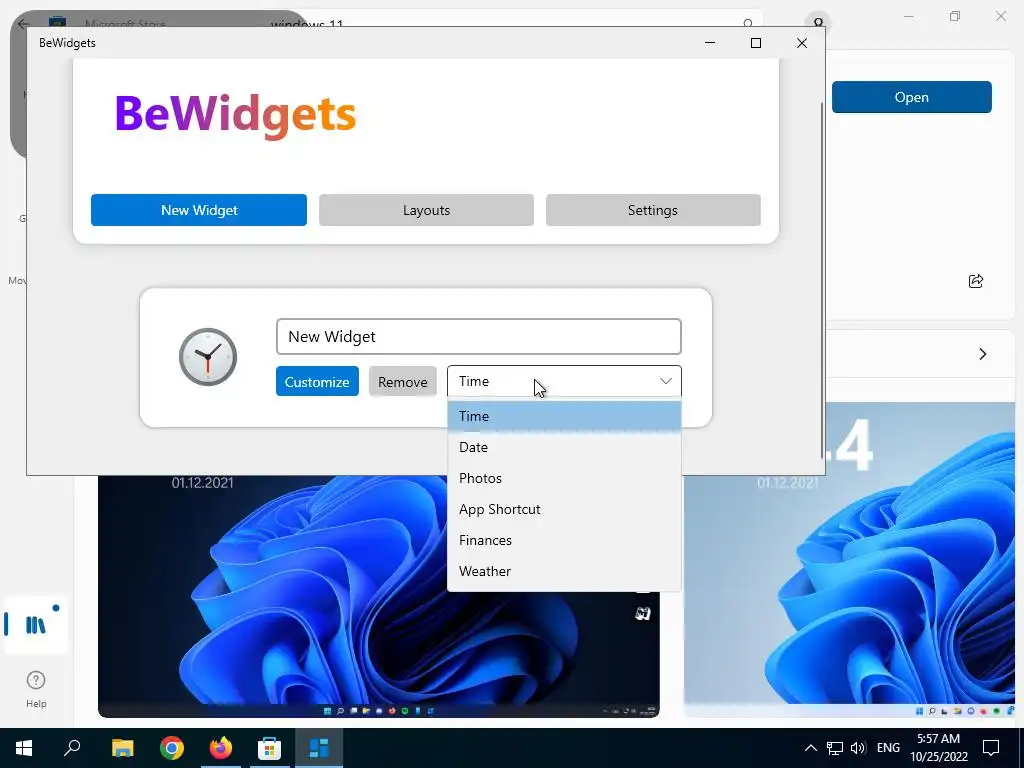Choose Date widget type
1024x768 pixels.
564,447
